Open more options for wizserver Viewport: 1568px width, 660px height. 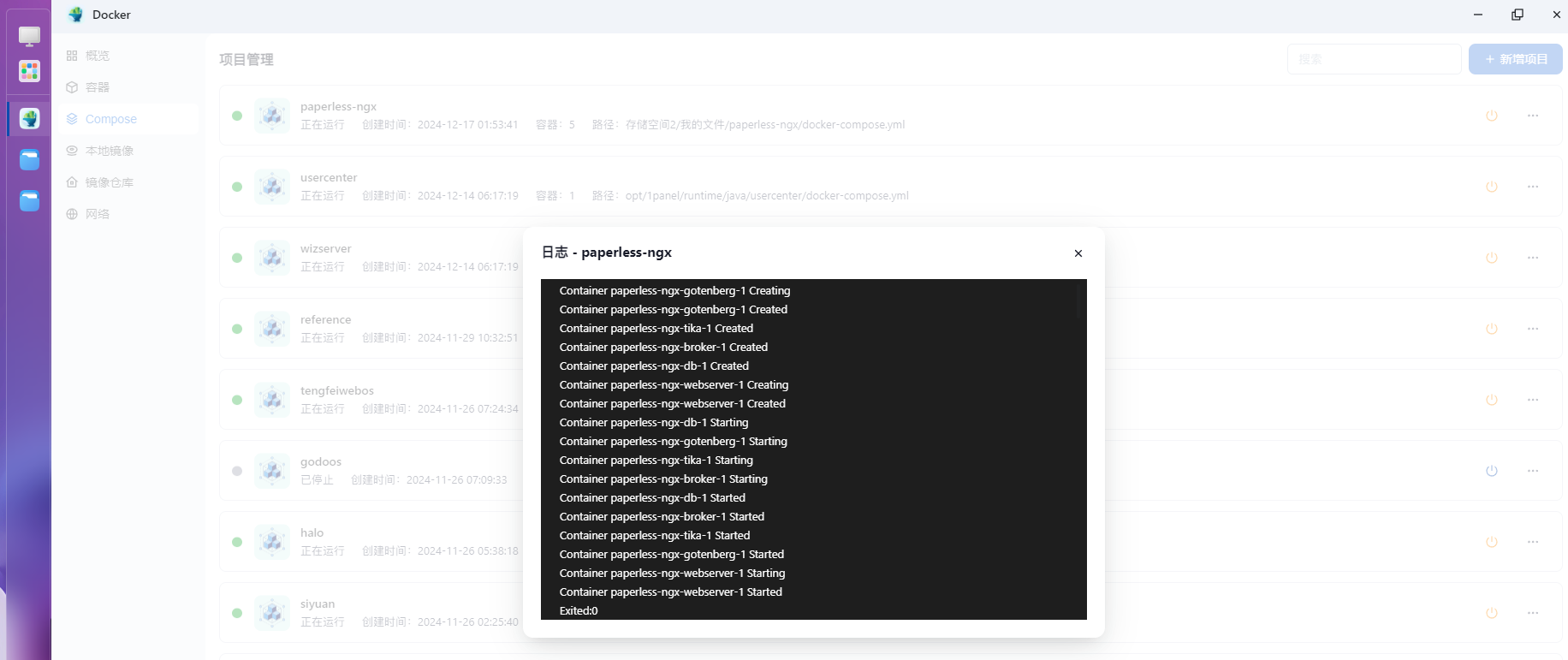[1533, 258]
